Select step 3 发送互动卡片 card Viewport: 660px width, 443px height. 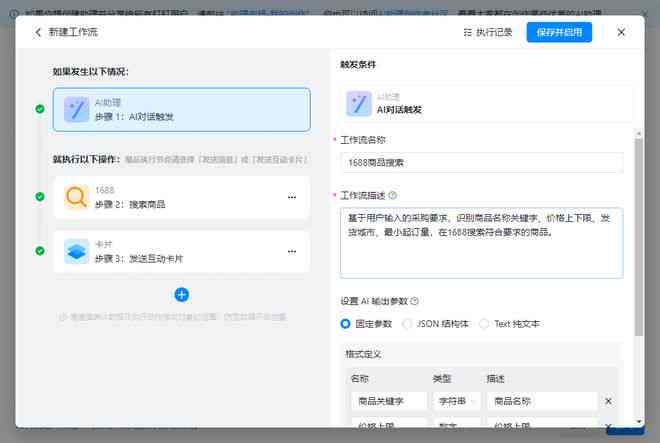pyautogui.click(x=182, y=251)
